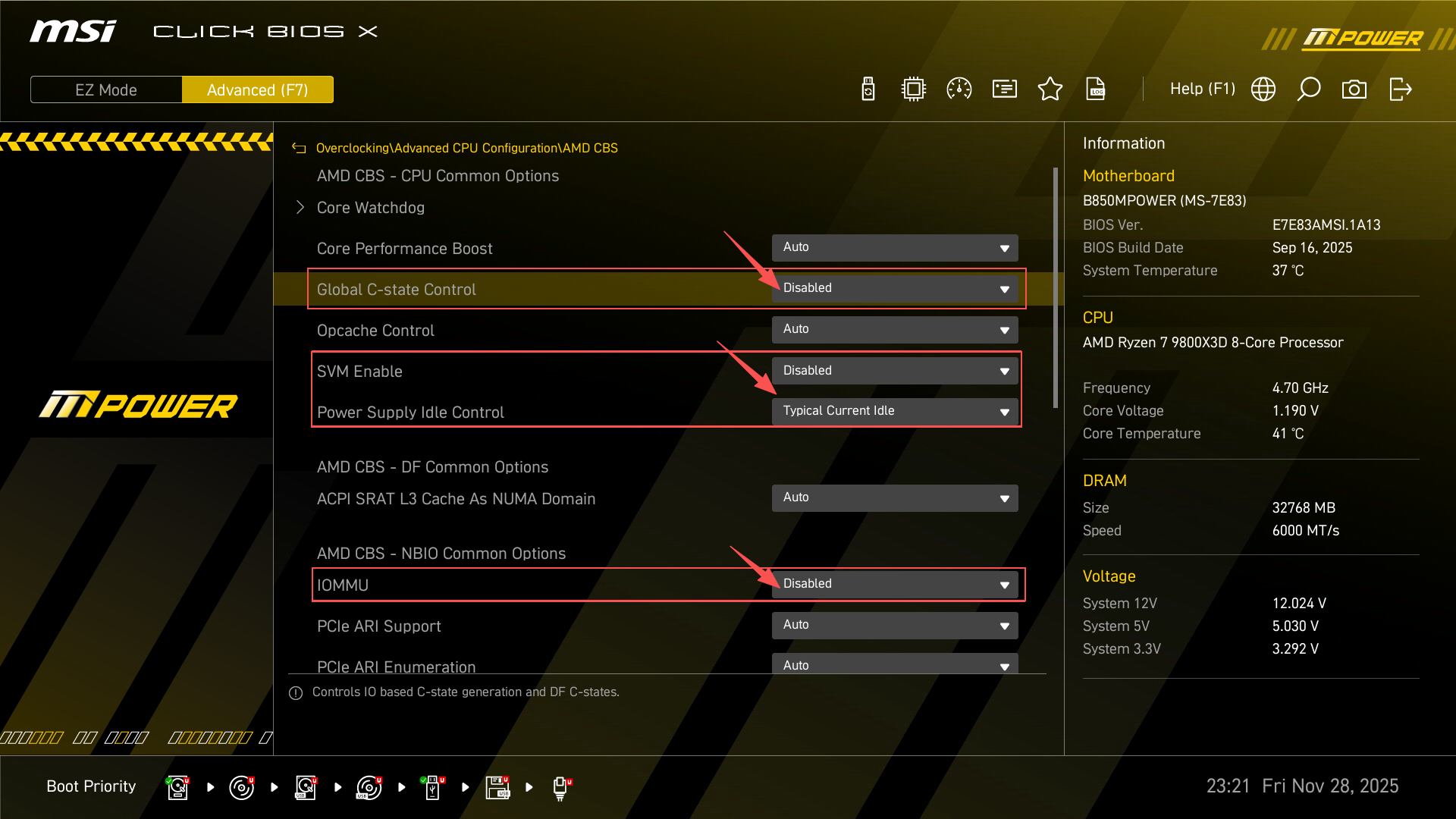Open Core Performance Boost dropdown
Screen dimensions: 1456x819
point(895,248)
